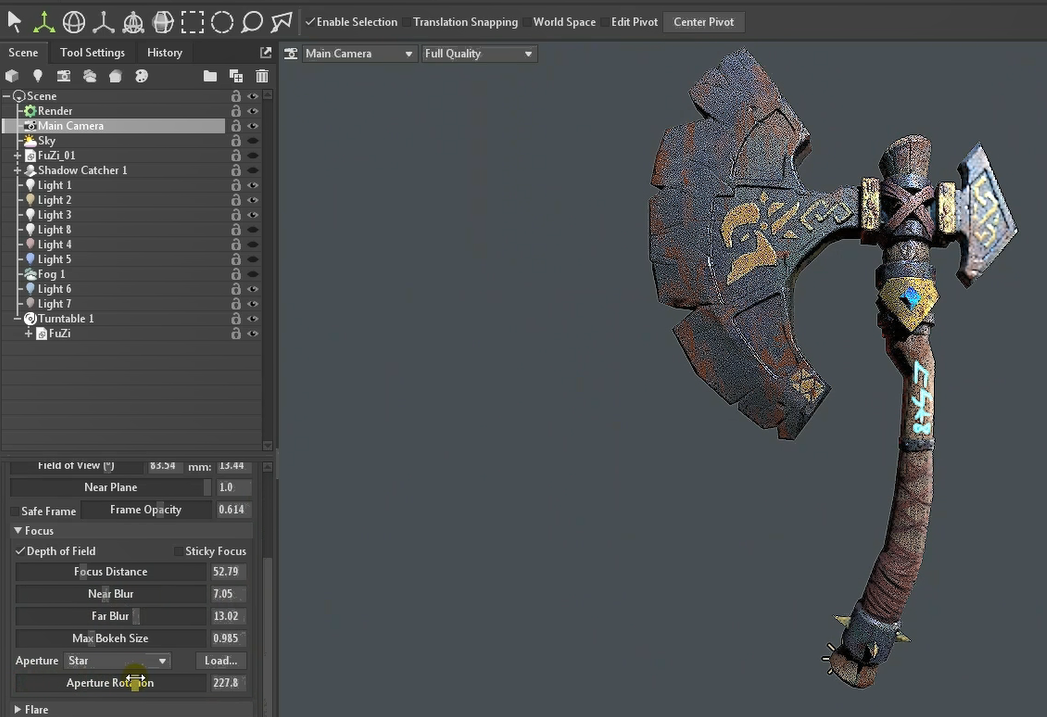
Task: Create a new folder group
Action: coord(210,76)
